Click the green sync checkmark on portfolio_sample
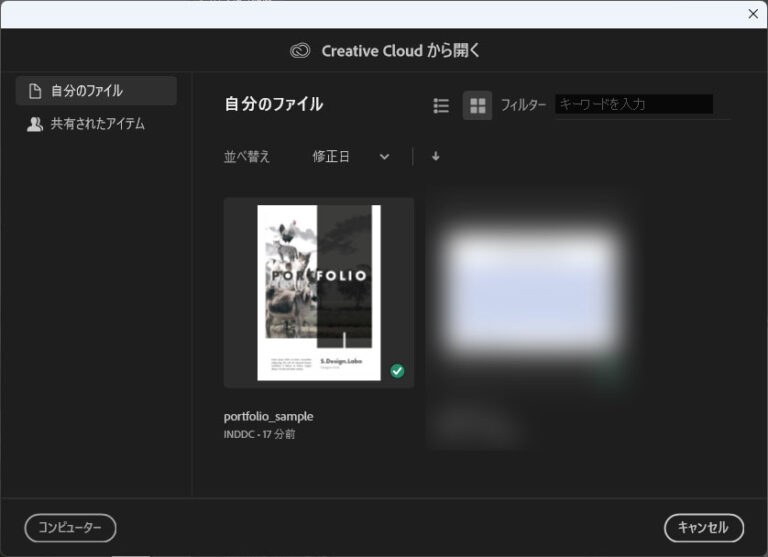Viewport: 768px width, 557px height. click(397, 371)
